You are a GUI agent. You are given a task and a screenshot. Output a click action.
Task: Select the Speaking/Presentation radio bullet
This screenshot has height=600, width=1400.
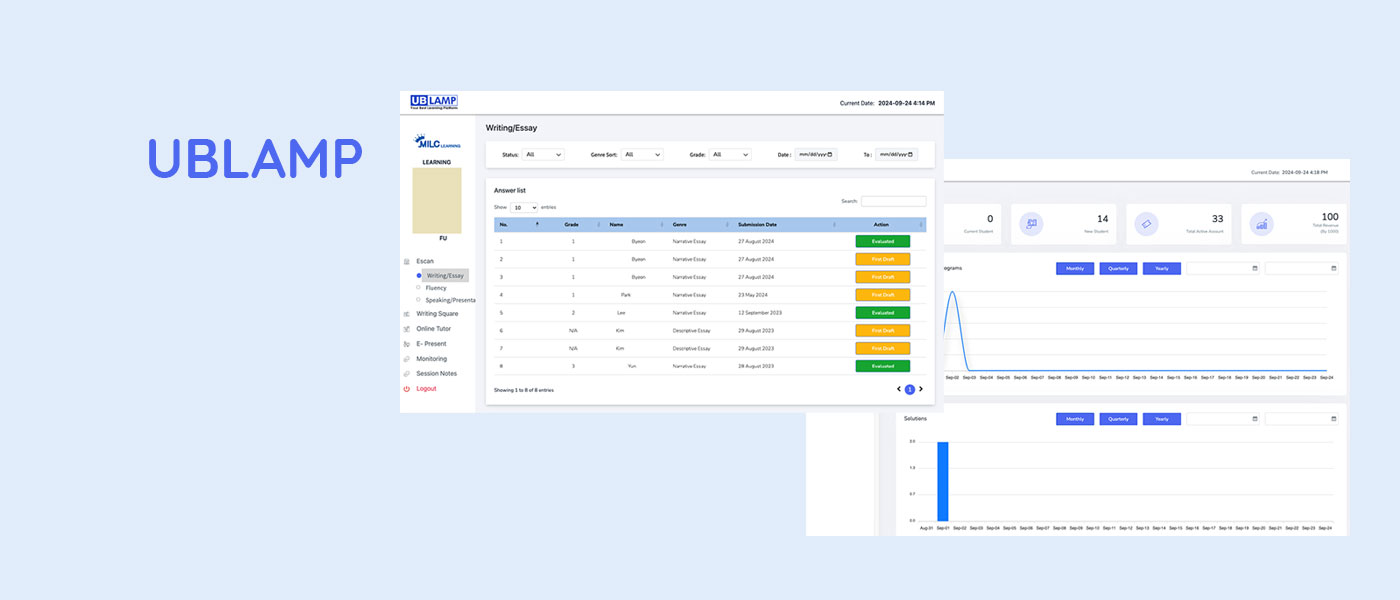[x=419, y=299]
